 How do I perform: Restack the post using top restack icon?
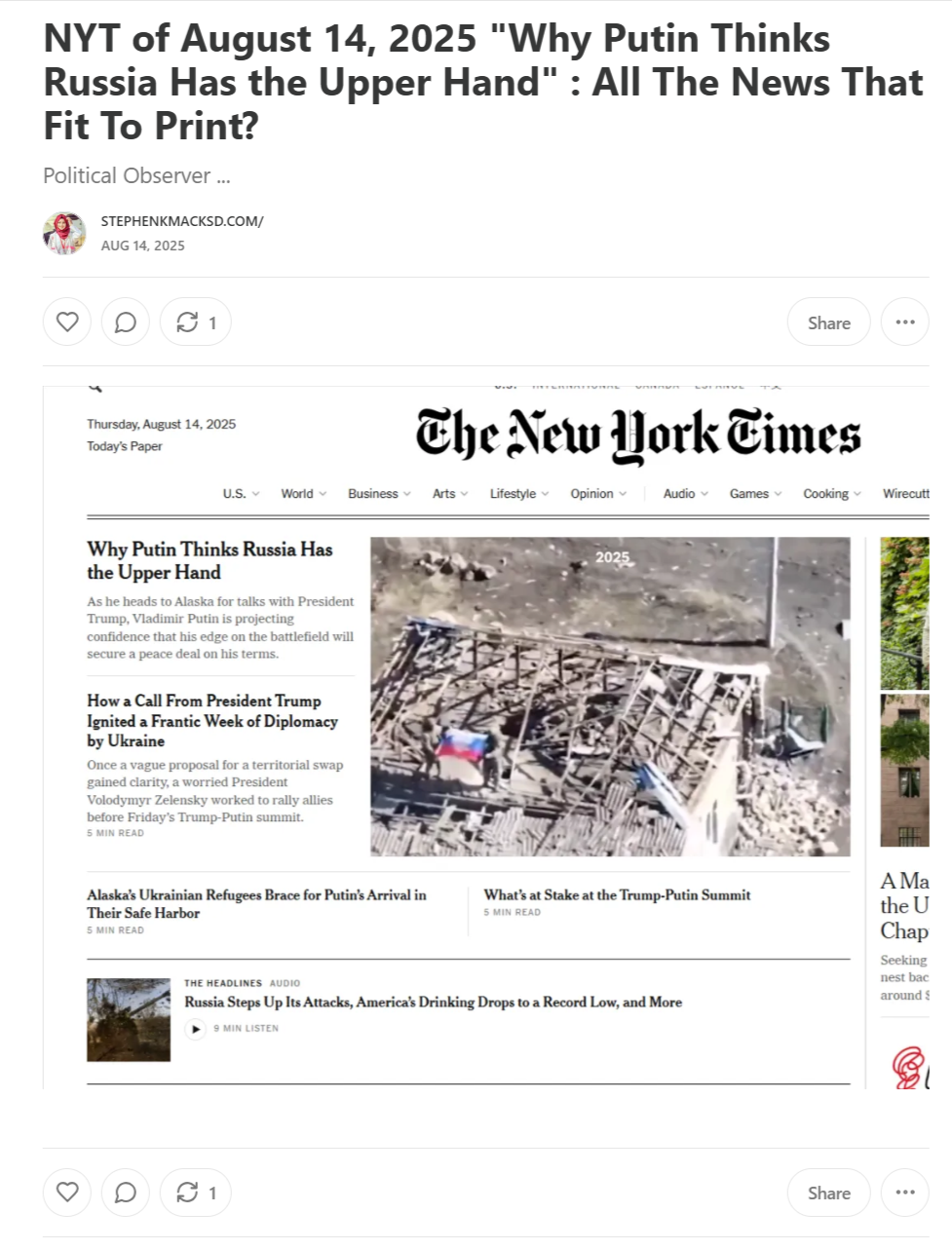click(196, 322)
